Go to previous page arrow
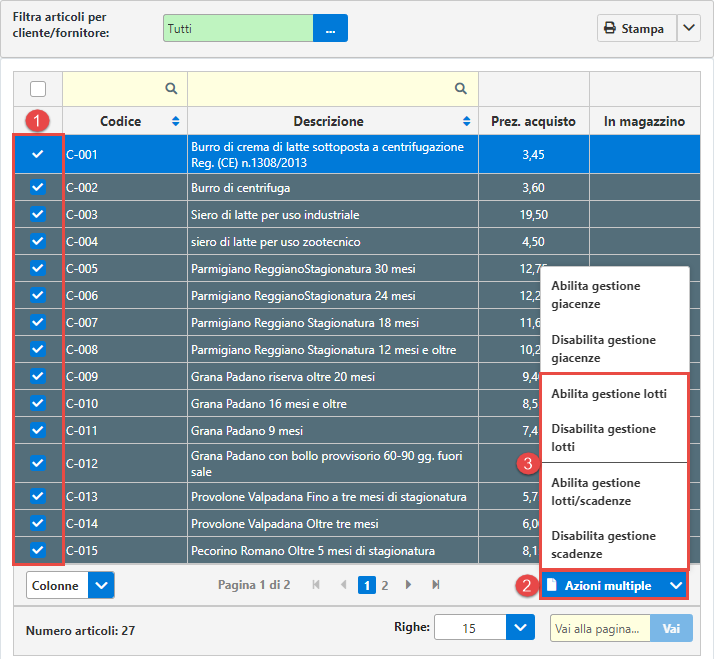Screen dimensions: 714x659 click(x=344, y=585)
